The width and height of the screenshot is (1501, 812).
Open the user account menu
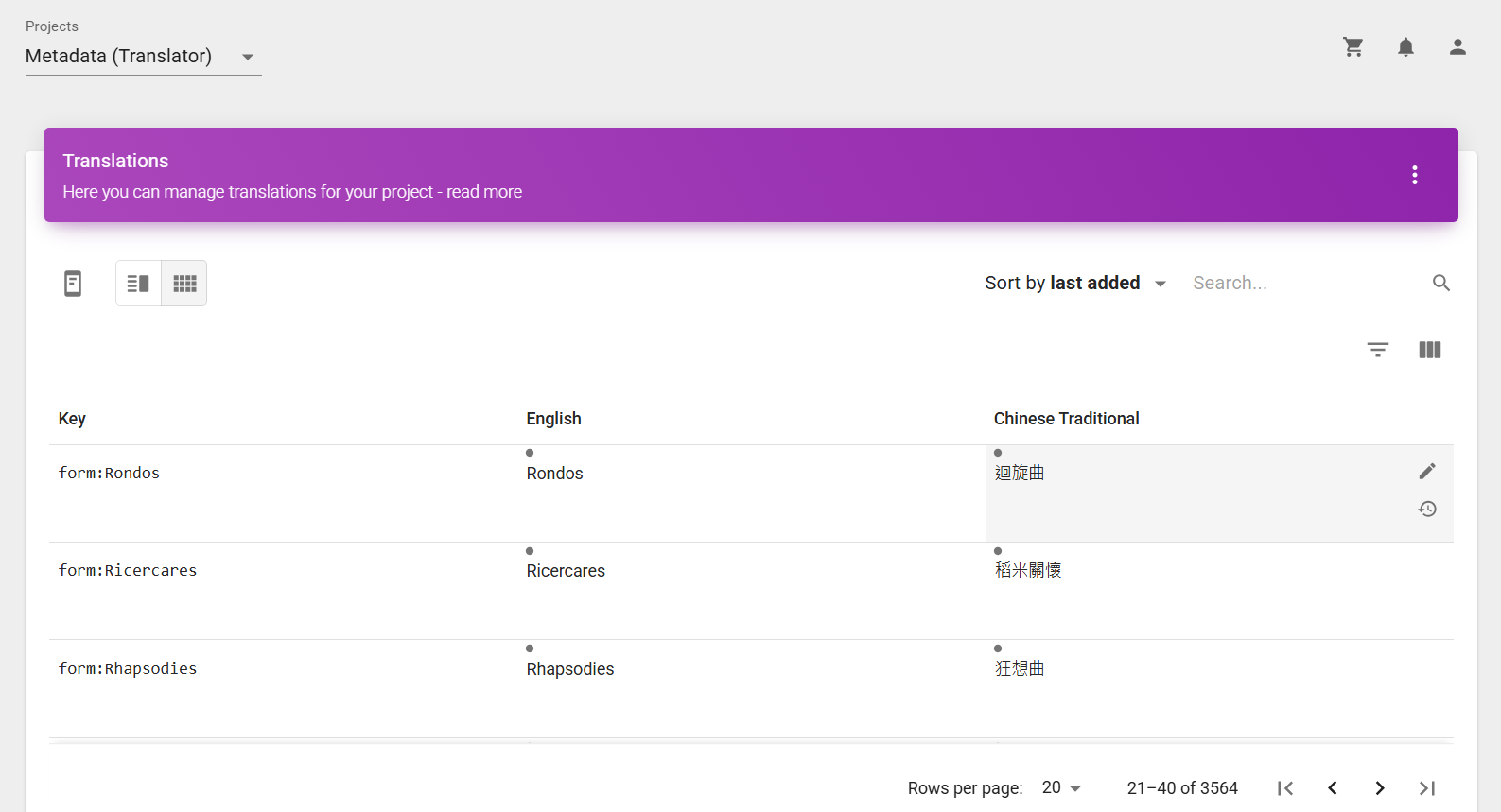1457,47
